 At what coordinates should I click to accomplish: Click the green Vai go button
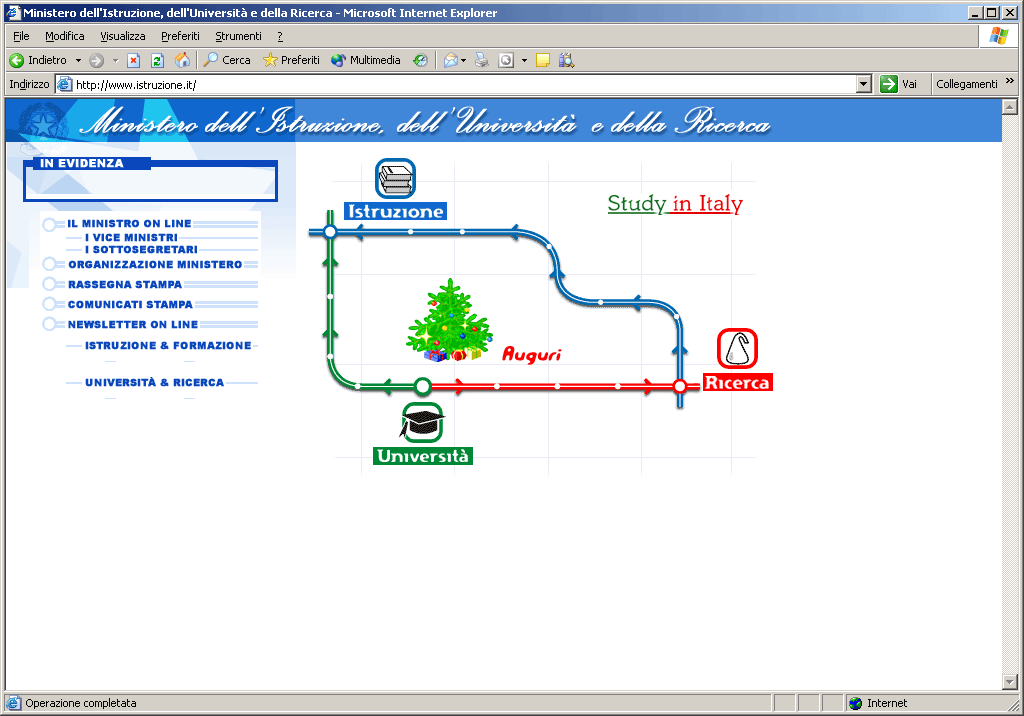(x=899, y=84)
